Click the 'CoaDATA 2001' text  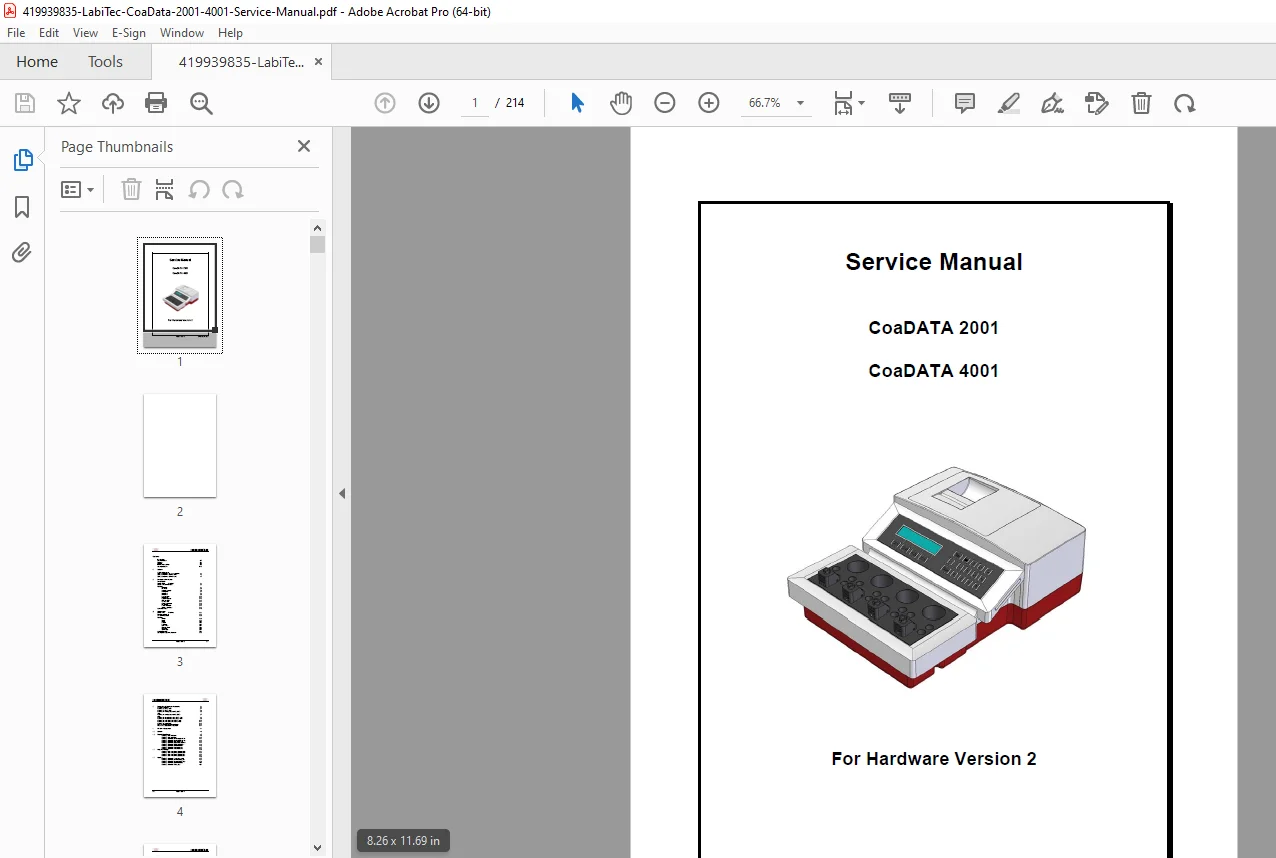pos(934,328)
